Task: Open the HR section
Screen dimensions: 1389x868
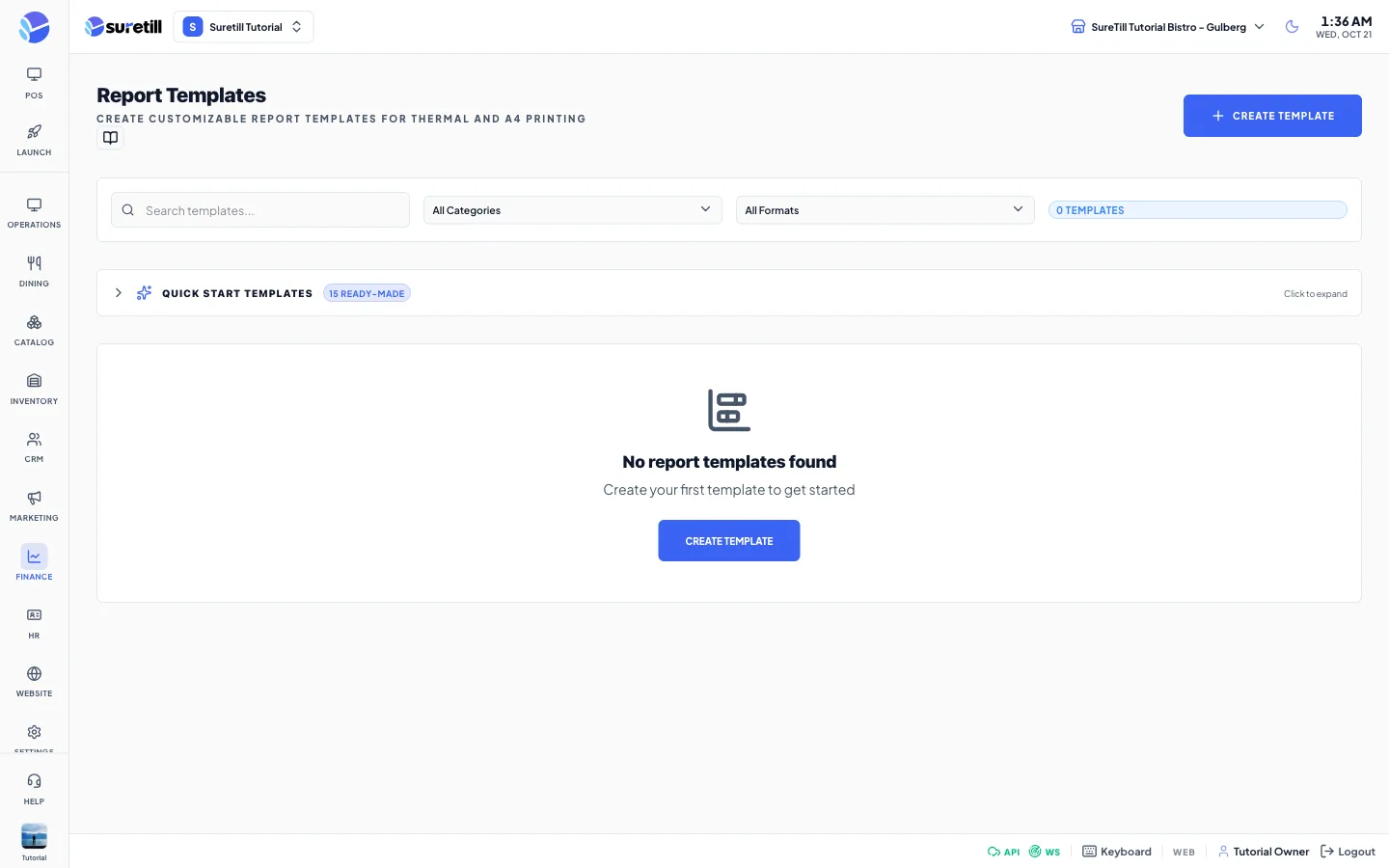Action: click(x=34, y=624)
